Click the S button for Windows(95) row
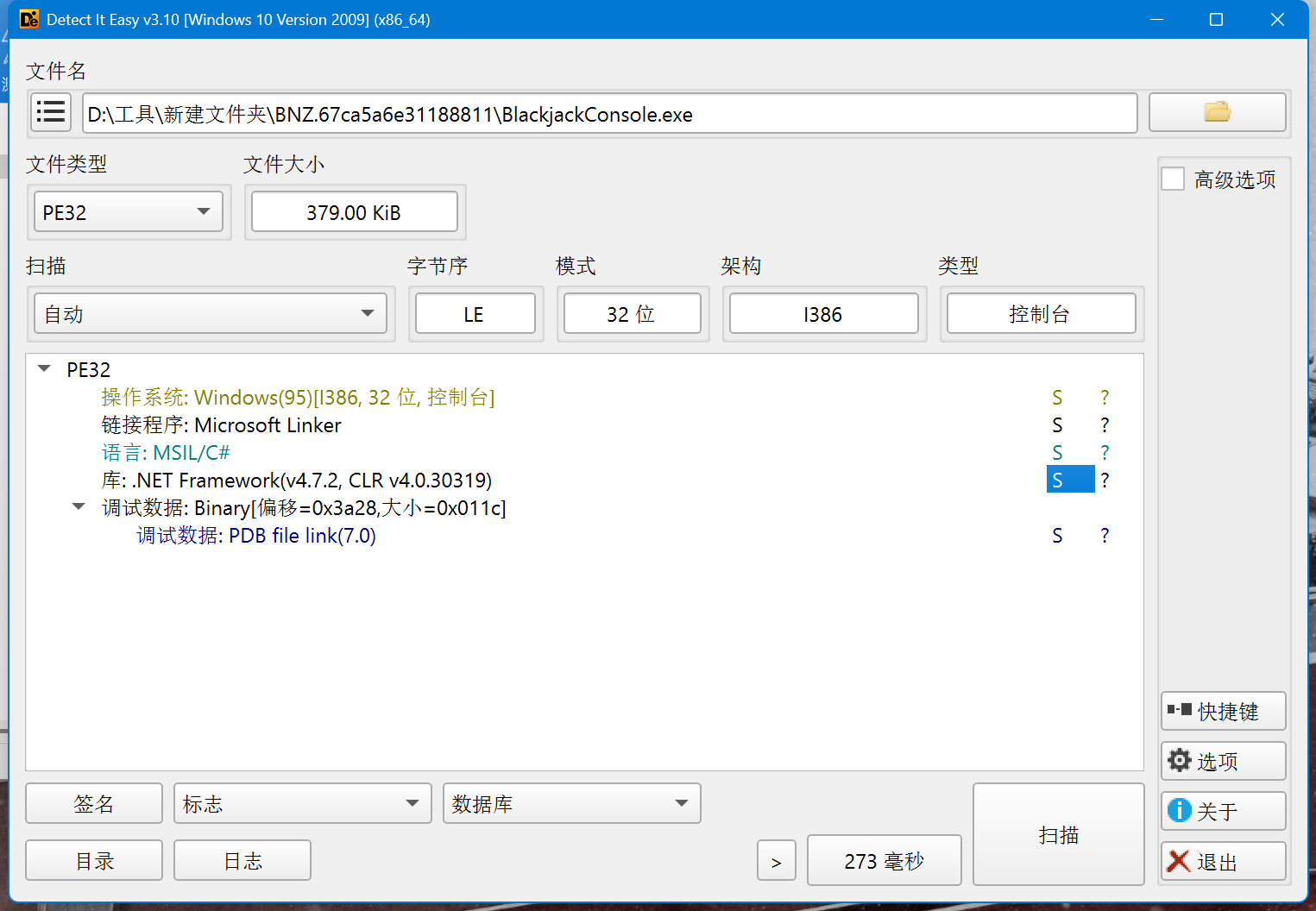Screen dimensions: 1316x911 point(1057,398)
